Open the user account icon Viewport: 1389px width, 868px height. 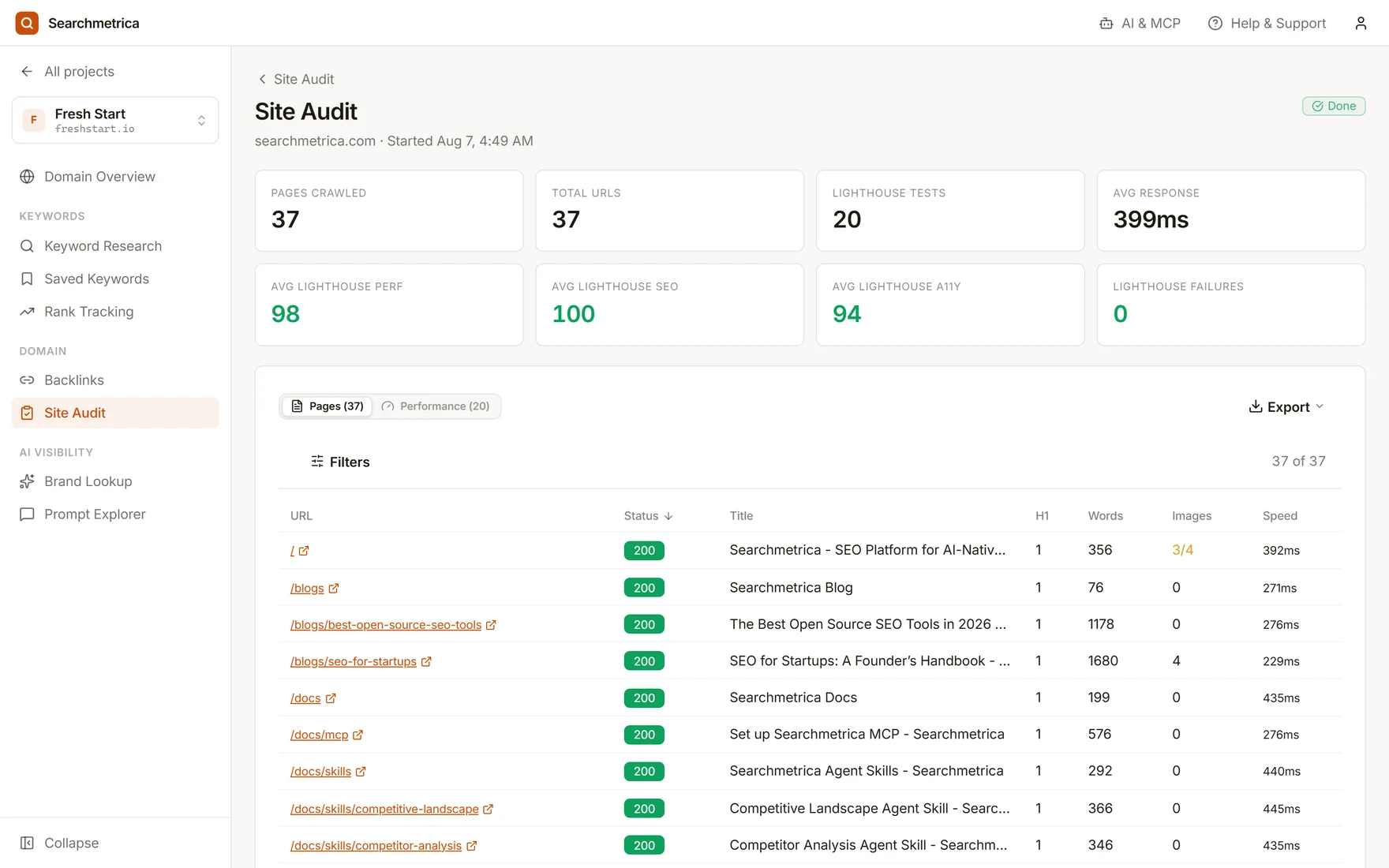[x=1361, y=24]
